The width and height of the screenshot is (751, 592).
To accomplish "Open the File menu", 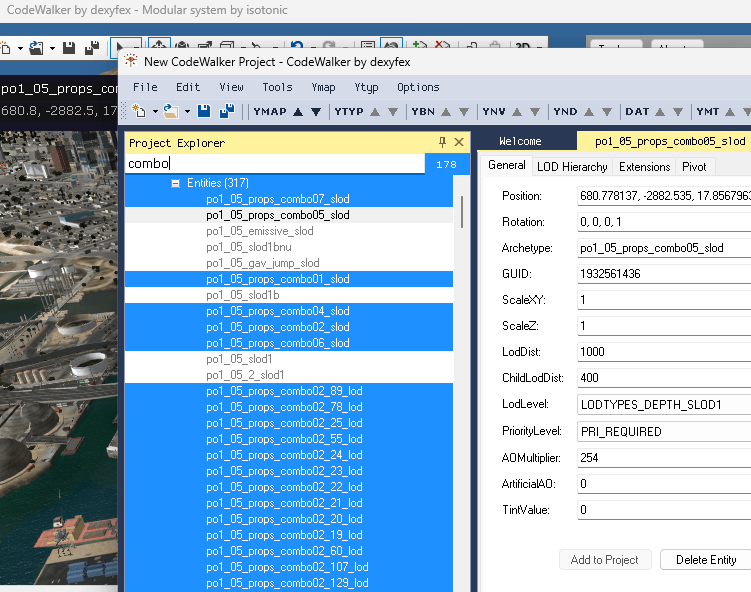I will click(x=145, y=87).
